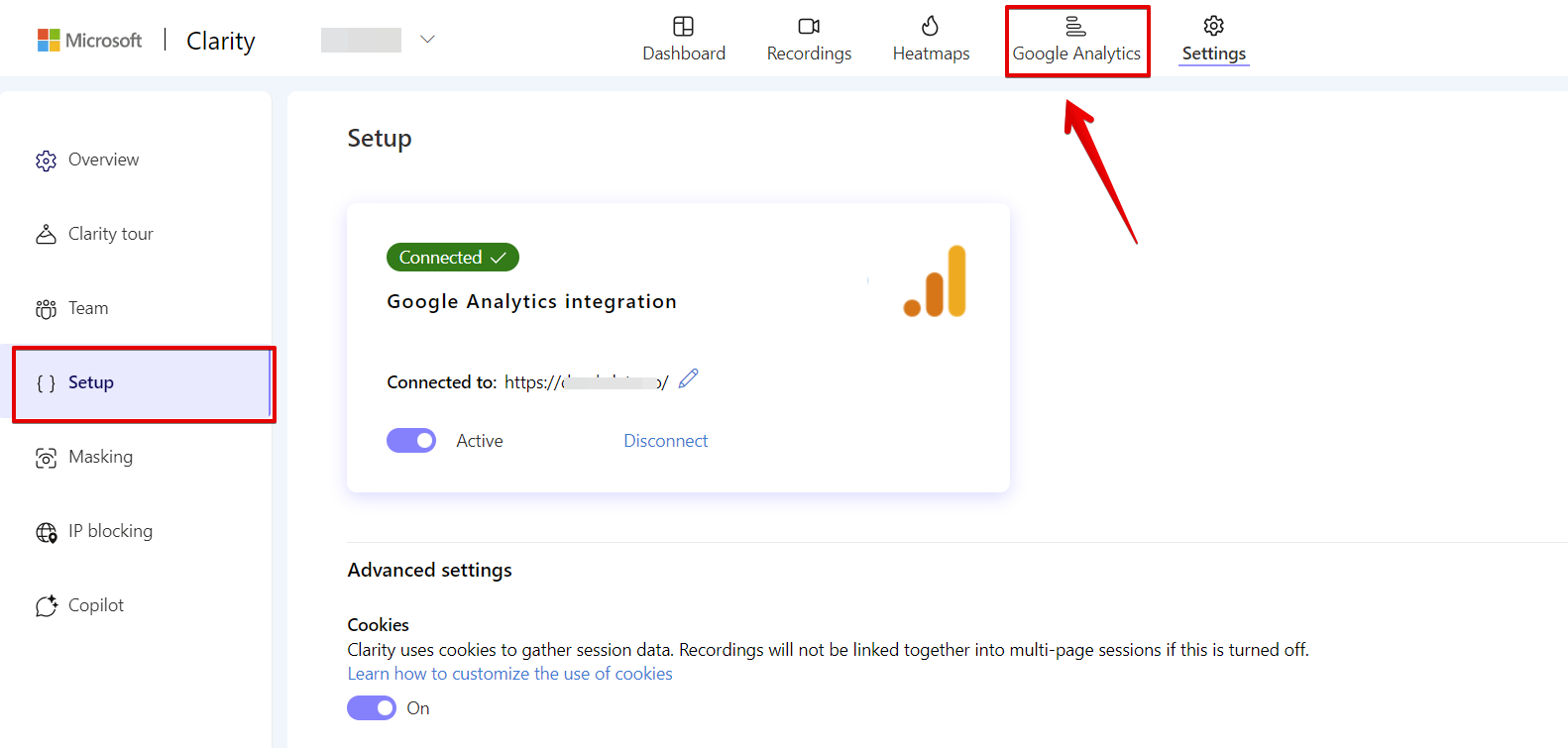Image resolution: width=1568 pixels, height=748 pixels.
Task: Open the Settings tab label
Action: [1213, 53]
